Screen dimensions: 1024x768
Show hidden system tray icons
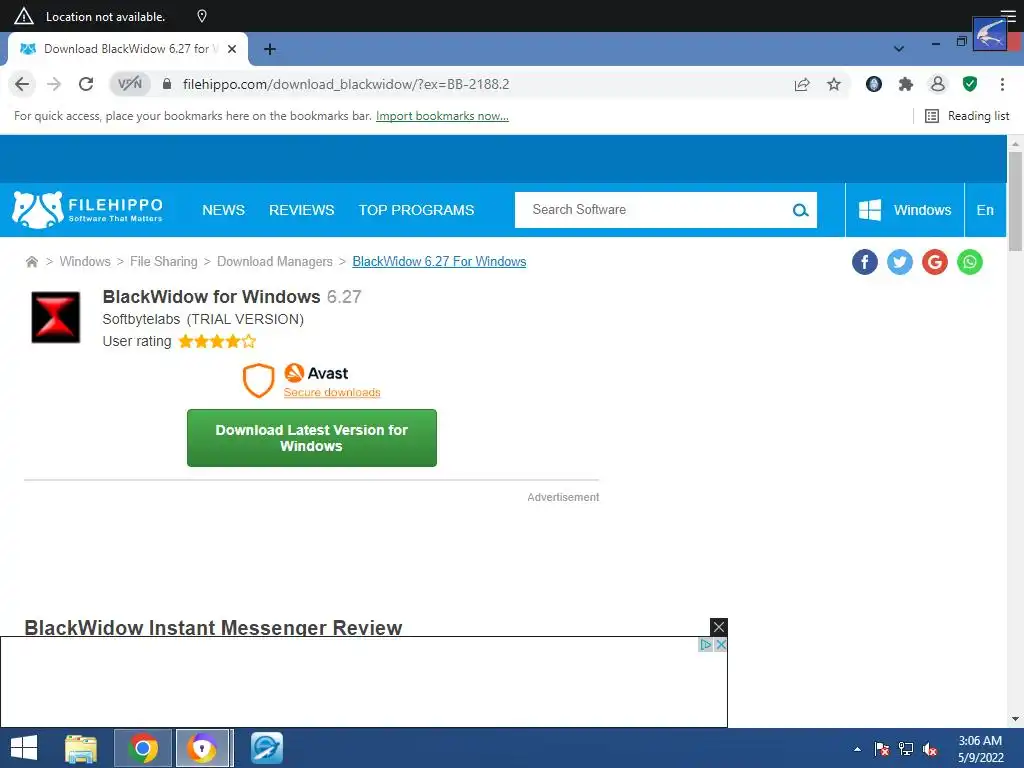click(x=857, y=749)
